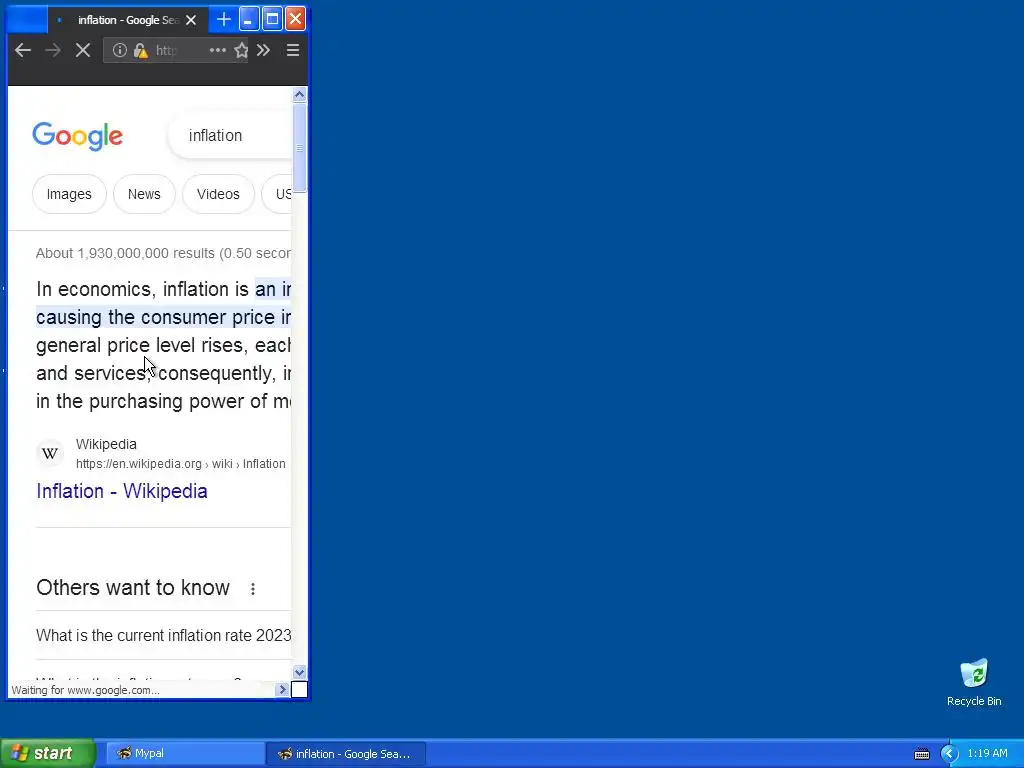Switch to inflation Google Search taskbar button
1024x768 pixels.
346,754
